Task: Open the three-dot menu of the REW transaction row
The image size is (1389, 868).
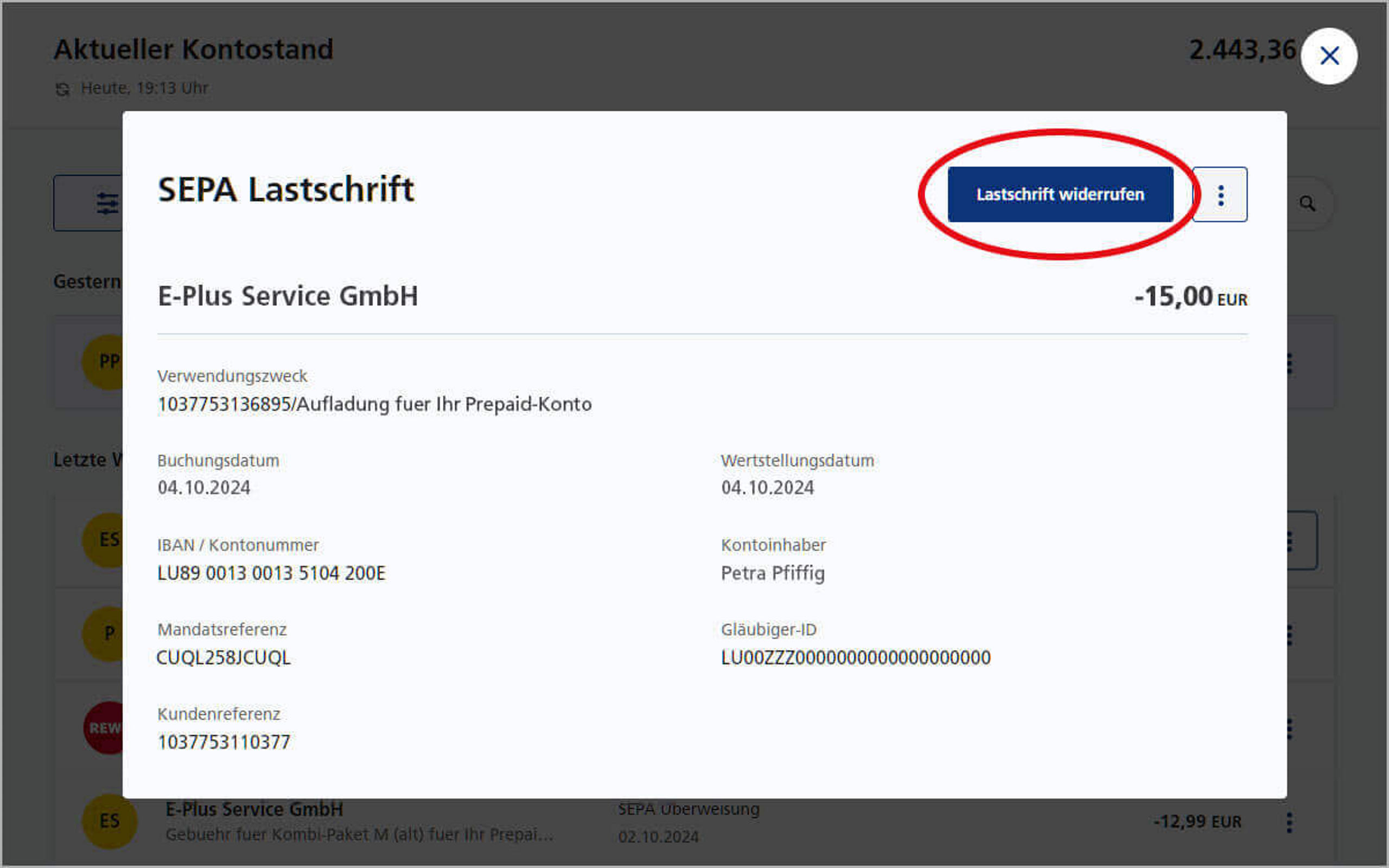Action: click(1289, 728)
